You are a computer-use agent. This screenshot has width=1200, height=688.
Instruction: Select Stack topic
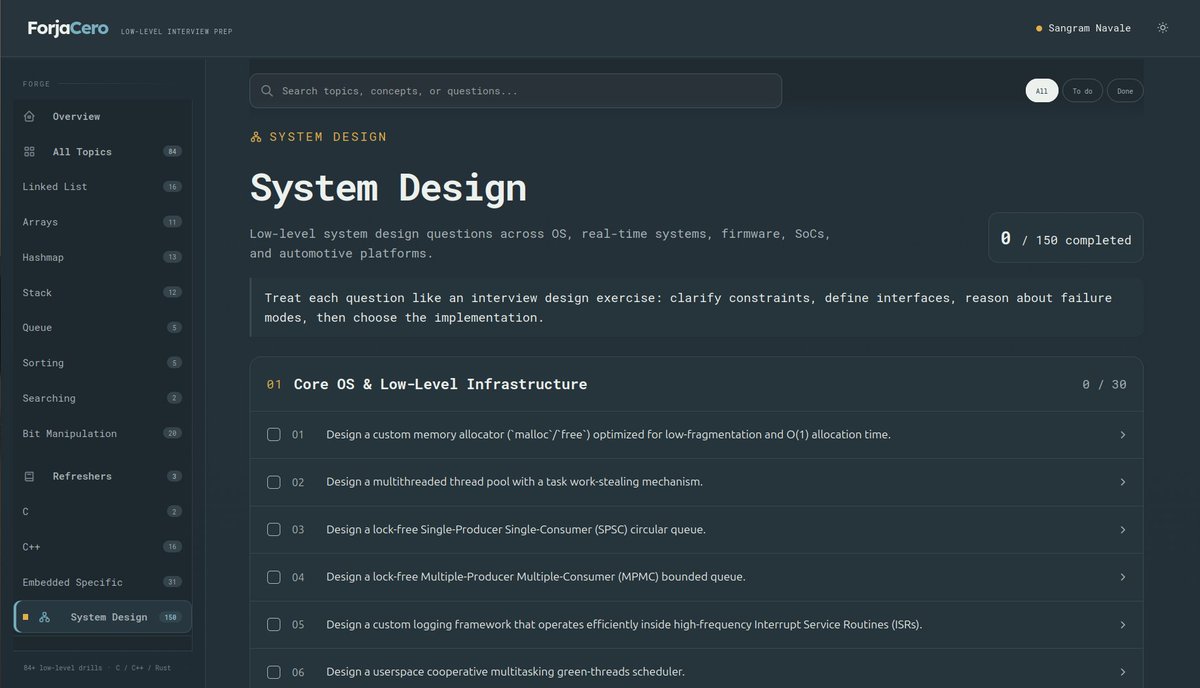[102, 293]
